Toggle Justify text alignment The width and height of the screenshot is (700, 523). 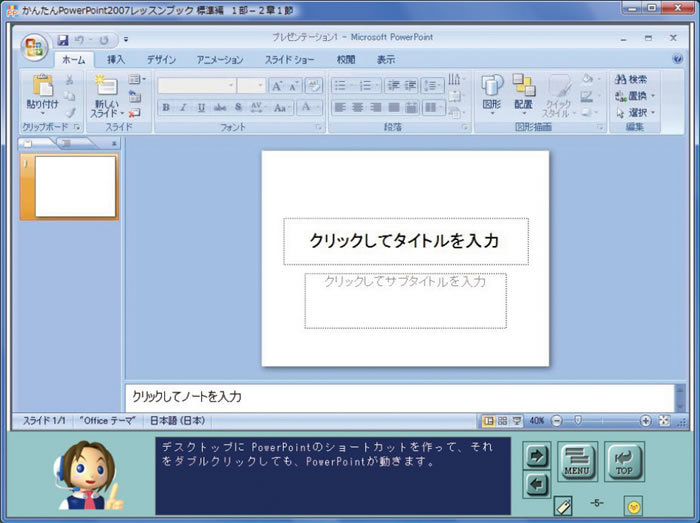[394, 107]
